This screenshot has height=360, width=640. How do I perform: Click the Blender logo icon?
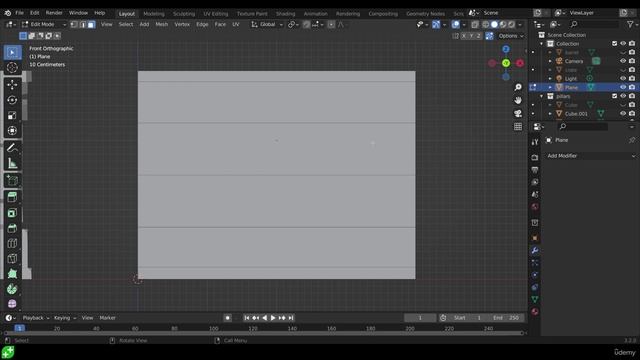click(x=7, y=13)
